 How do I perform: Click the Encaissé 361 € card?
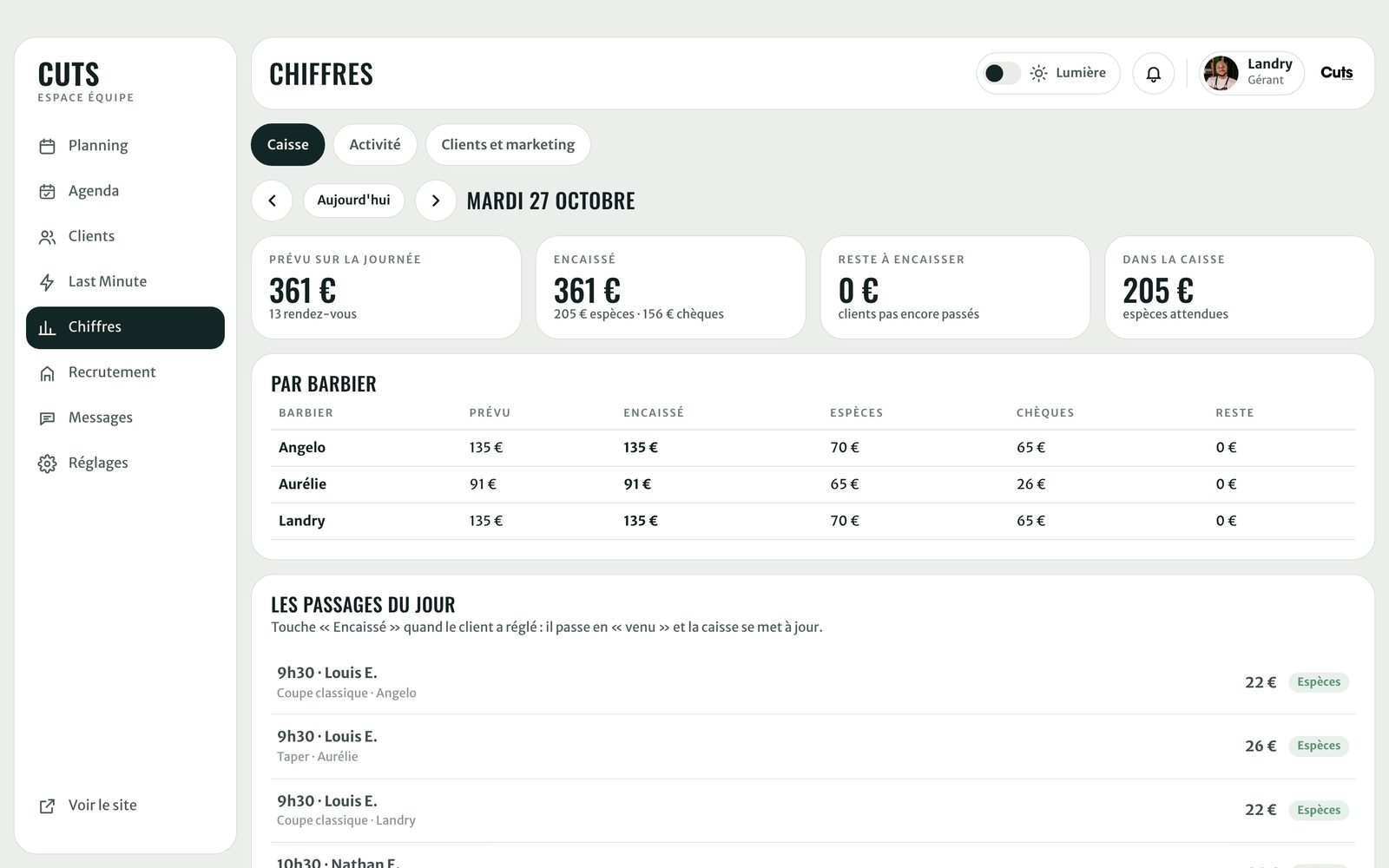(670, 287)
